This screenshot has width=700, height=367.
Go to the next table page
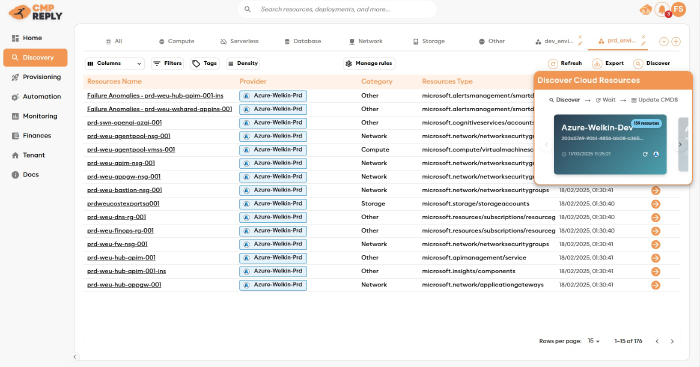672,341
